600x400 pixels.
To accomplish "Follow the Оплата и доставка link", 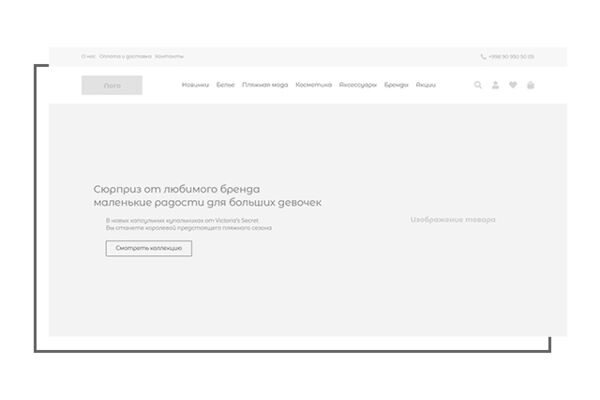I will click(125, 56).
